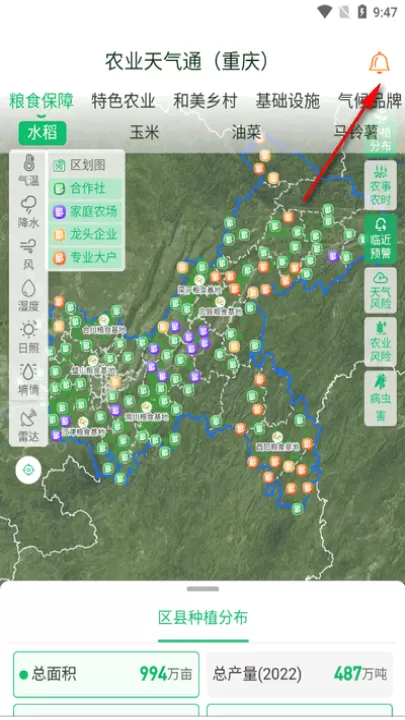Switch to the 粮食保障 tab

[42, 101]
